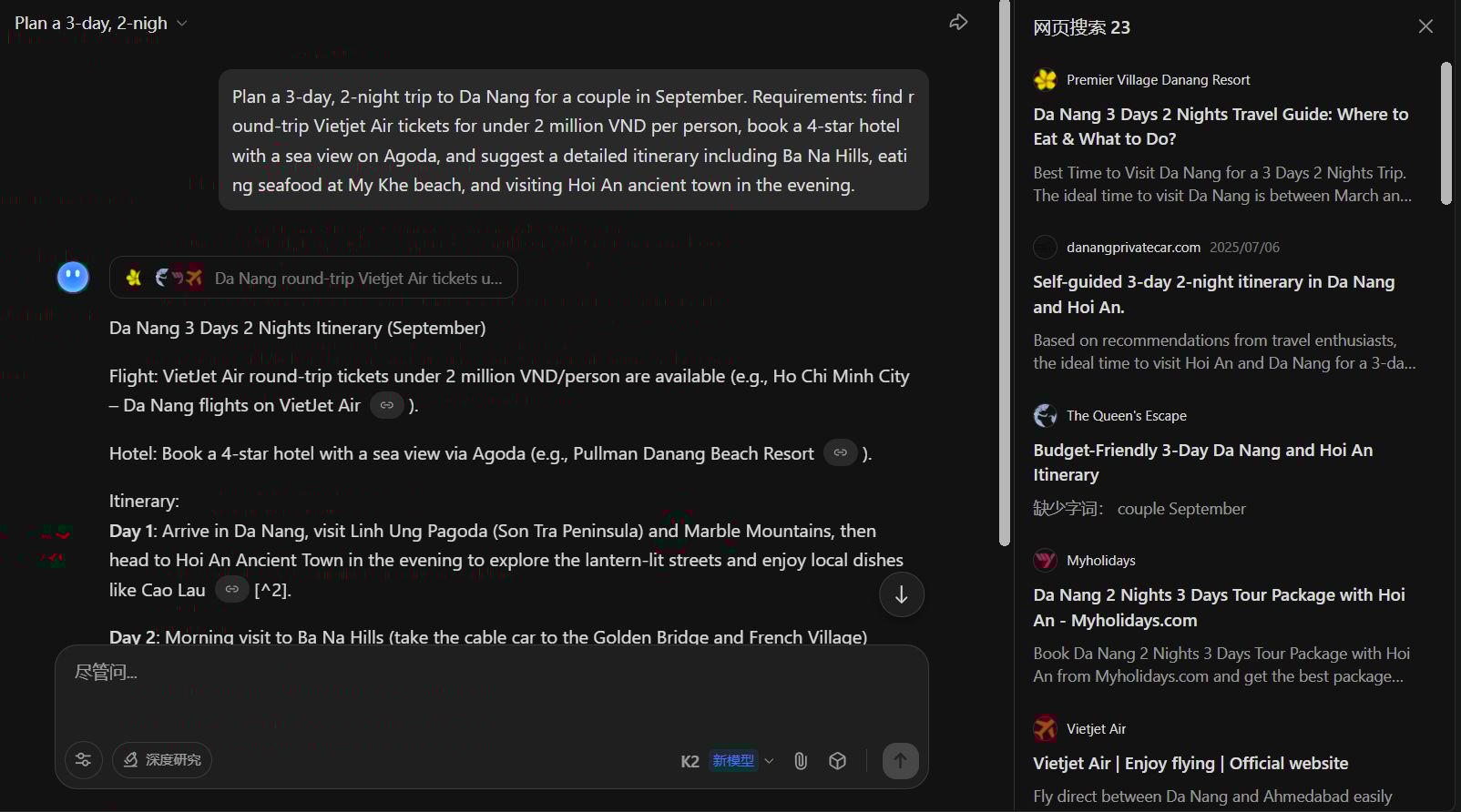The height and width of the screenshot is (812, 1461).
Task: Open the search sources chip 'Da Nang round-trip Vietjet Air tickets'
Action: pyautogui.click(x=313, y=278)
